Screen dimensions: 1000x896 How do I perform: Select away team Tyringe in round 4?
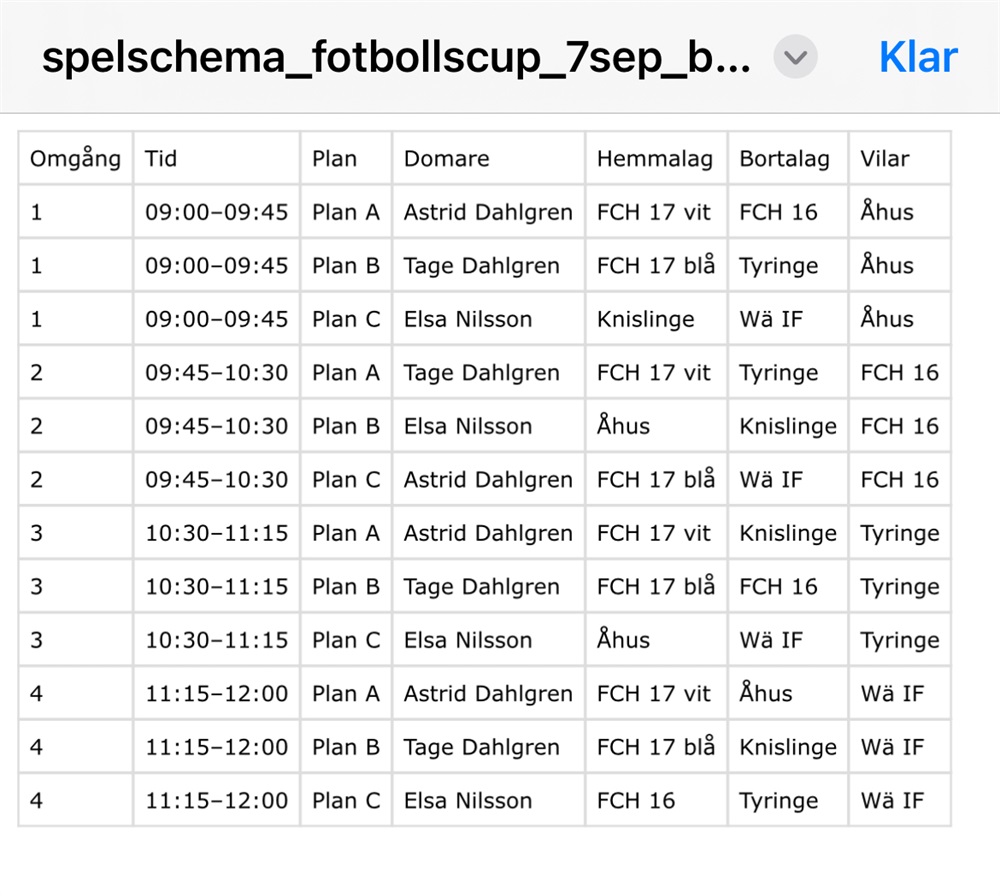tap(778, 801)
